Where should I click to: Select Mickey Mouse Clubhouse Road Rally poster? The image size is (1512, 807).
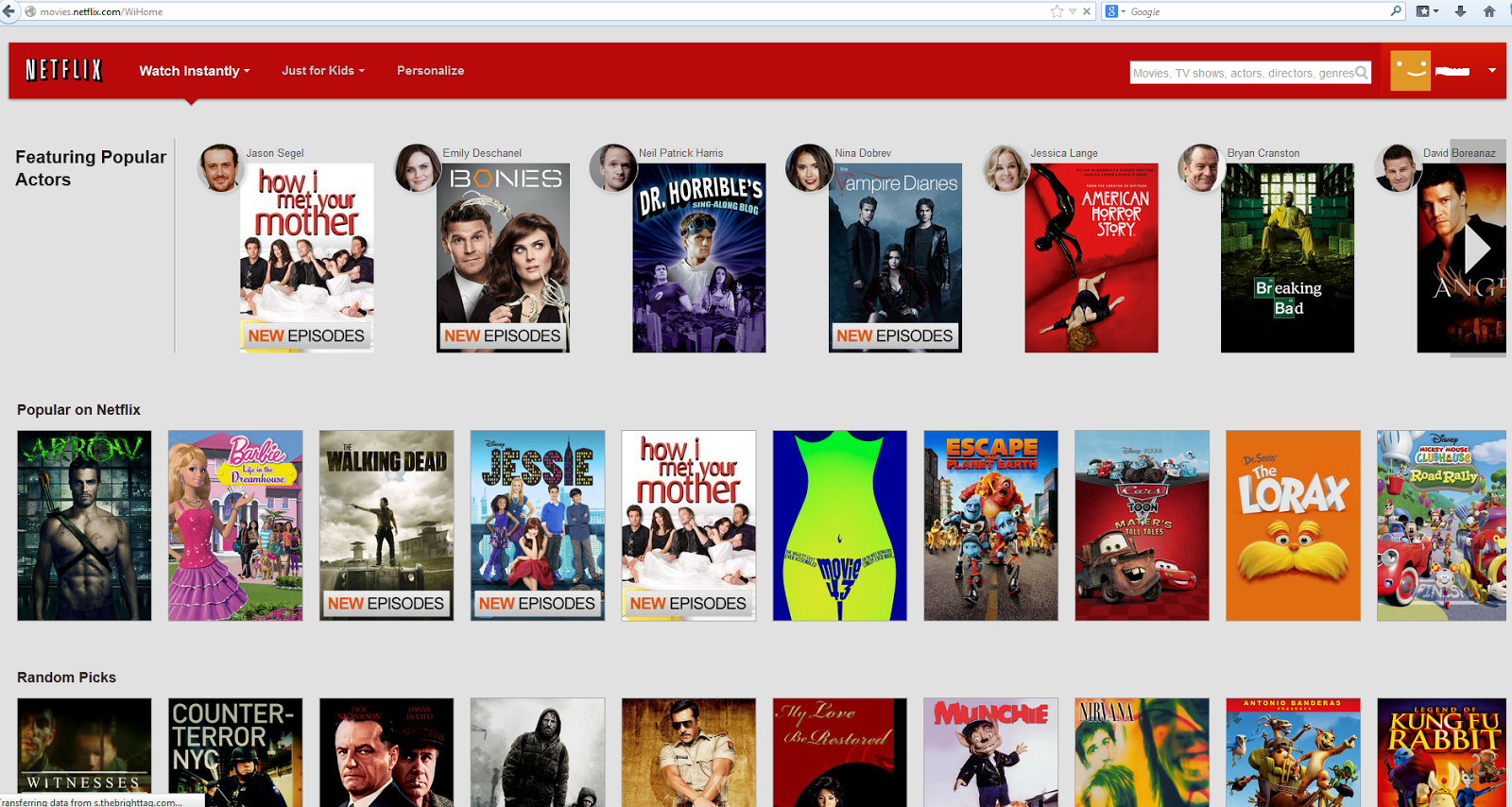coord(1442,525)
